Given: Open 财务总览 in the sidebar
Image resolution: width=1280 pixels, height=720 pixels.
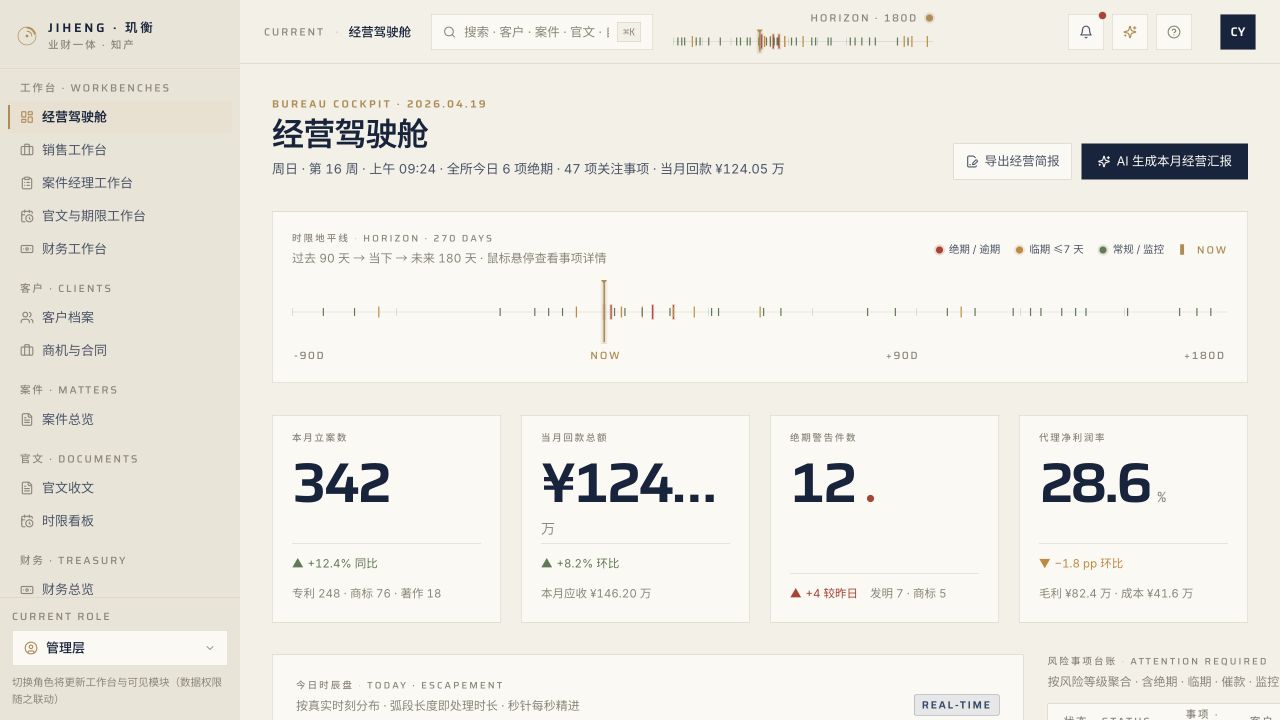Looking at the screenshot, I should (x=120, y=589).
